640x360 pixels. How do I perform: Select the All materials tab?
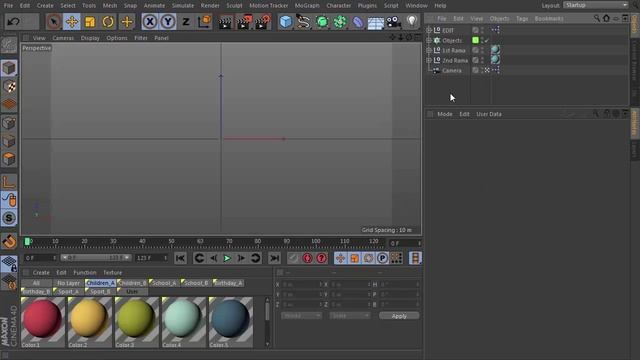36,283
